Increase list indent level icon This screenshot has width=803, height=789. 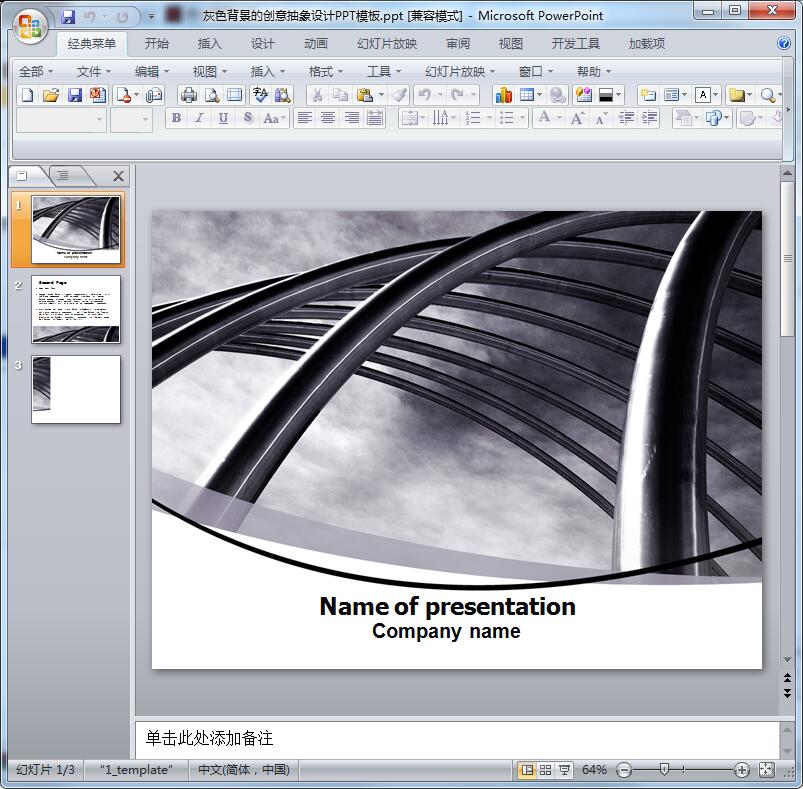(x=649, y=118)
